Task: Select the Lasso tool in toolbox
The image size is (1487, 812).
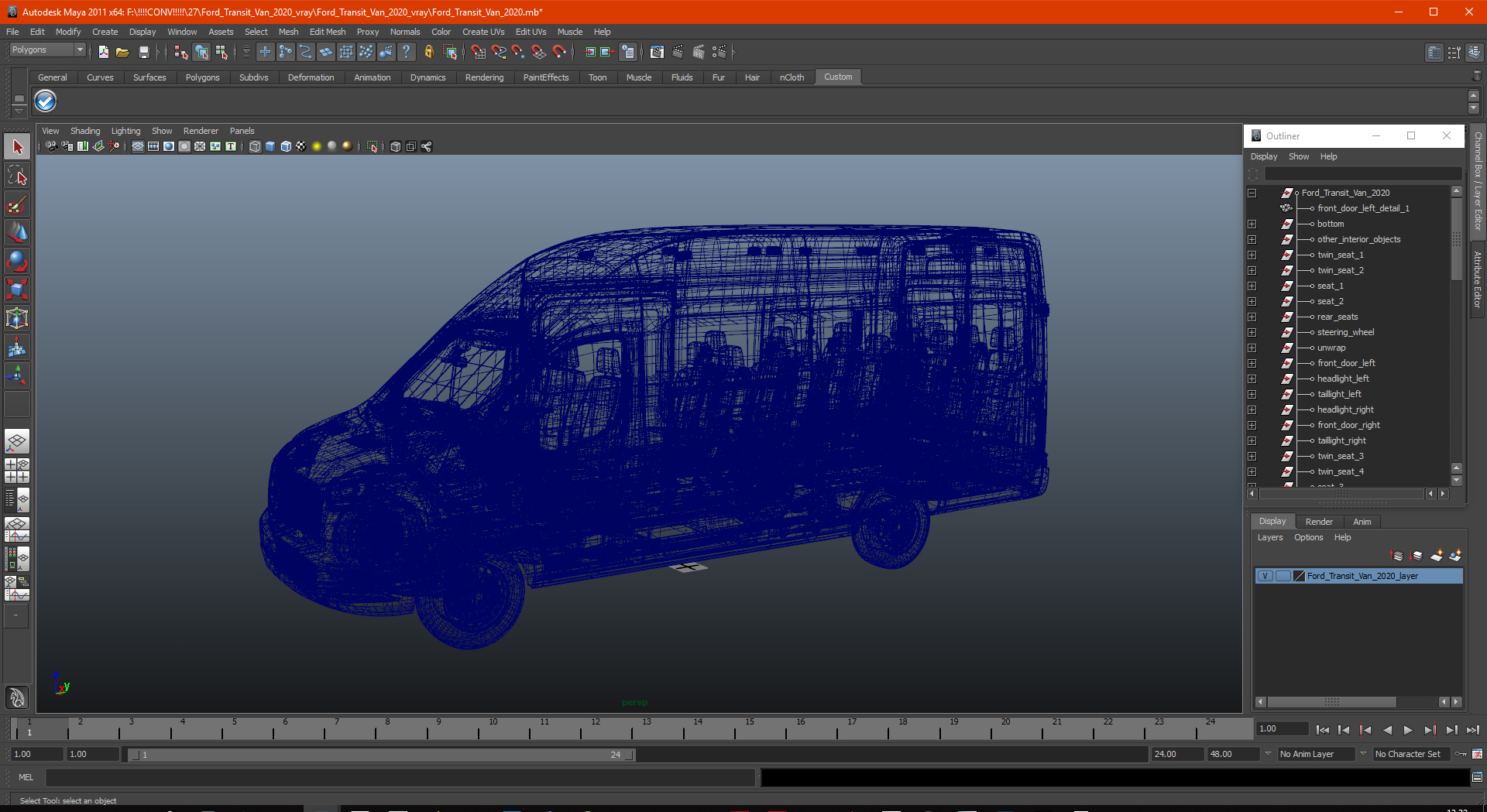Action: pyautogui.click(x=17, y=176)
